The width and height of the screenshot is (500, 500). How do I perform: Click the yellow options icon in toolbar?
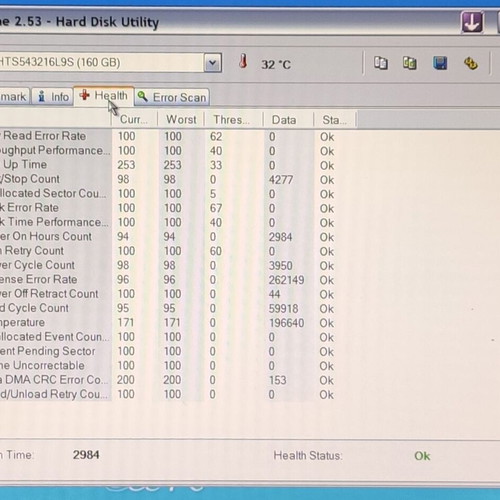coord(471,63)
